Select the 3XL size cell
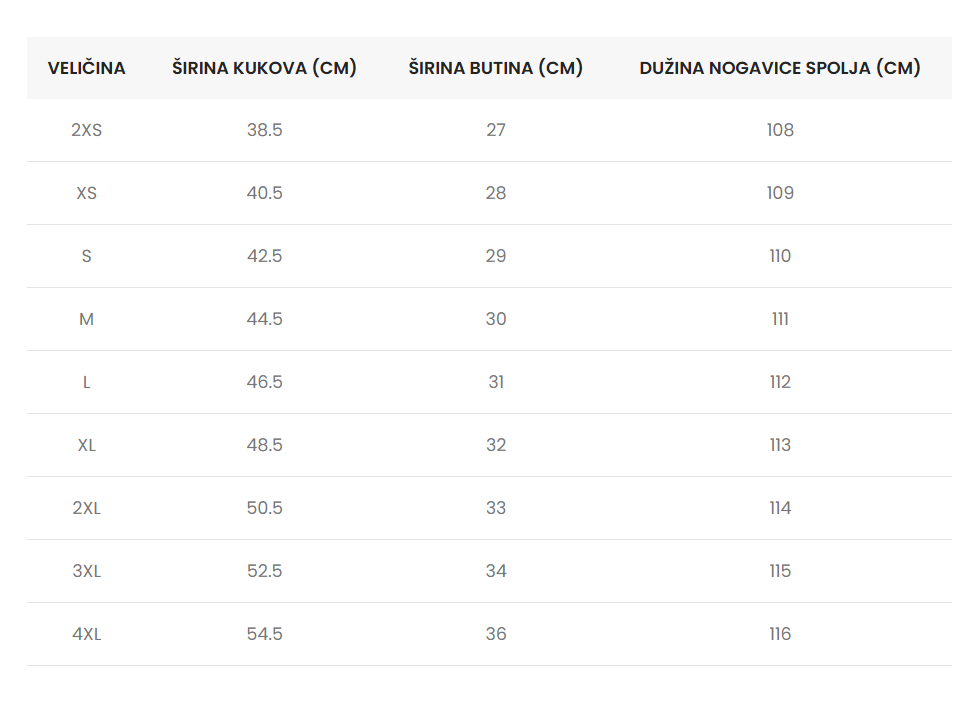 (87, 571)
